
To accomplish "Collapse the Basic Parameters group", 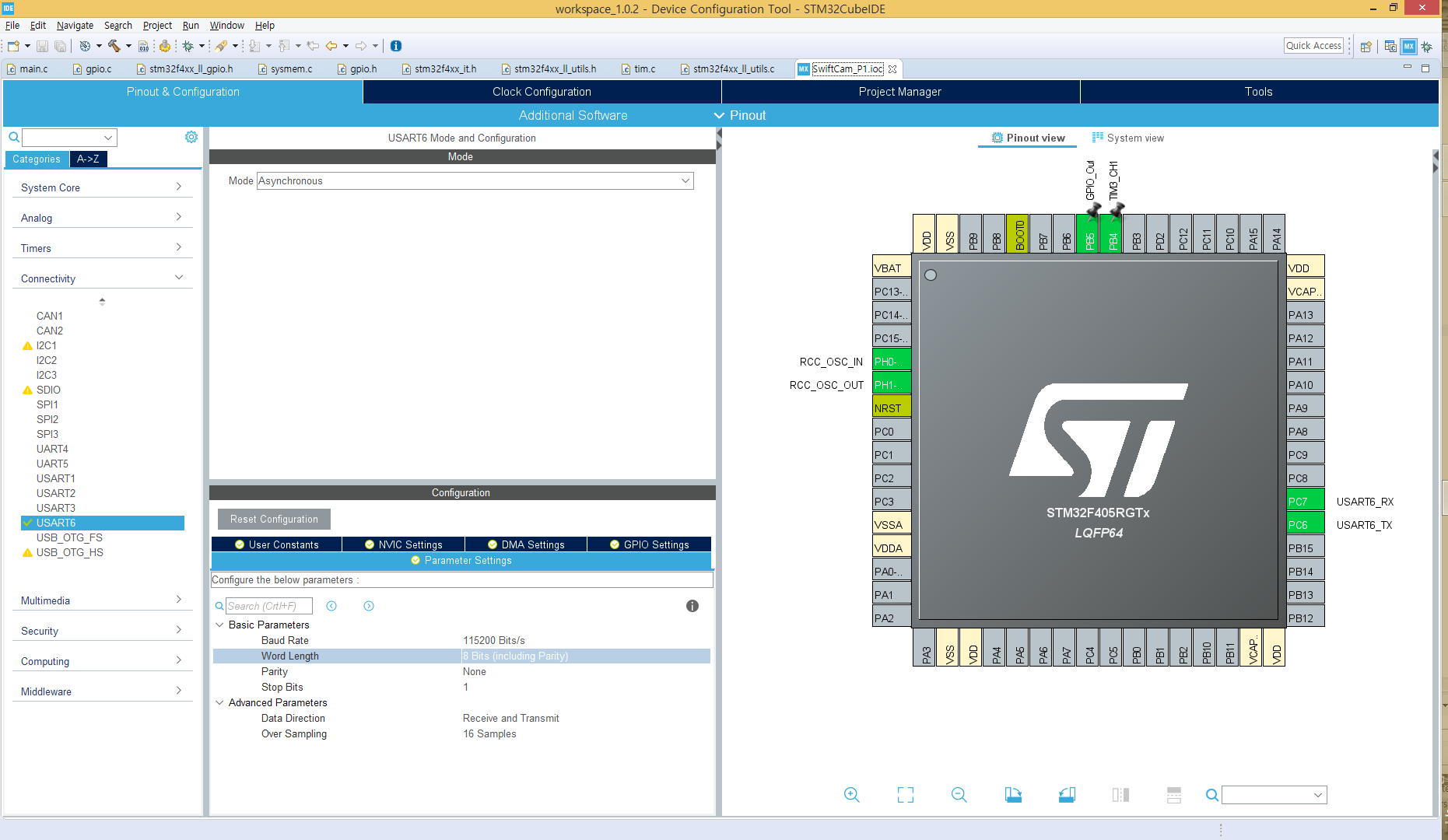I will click(219, 625).
